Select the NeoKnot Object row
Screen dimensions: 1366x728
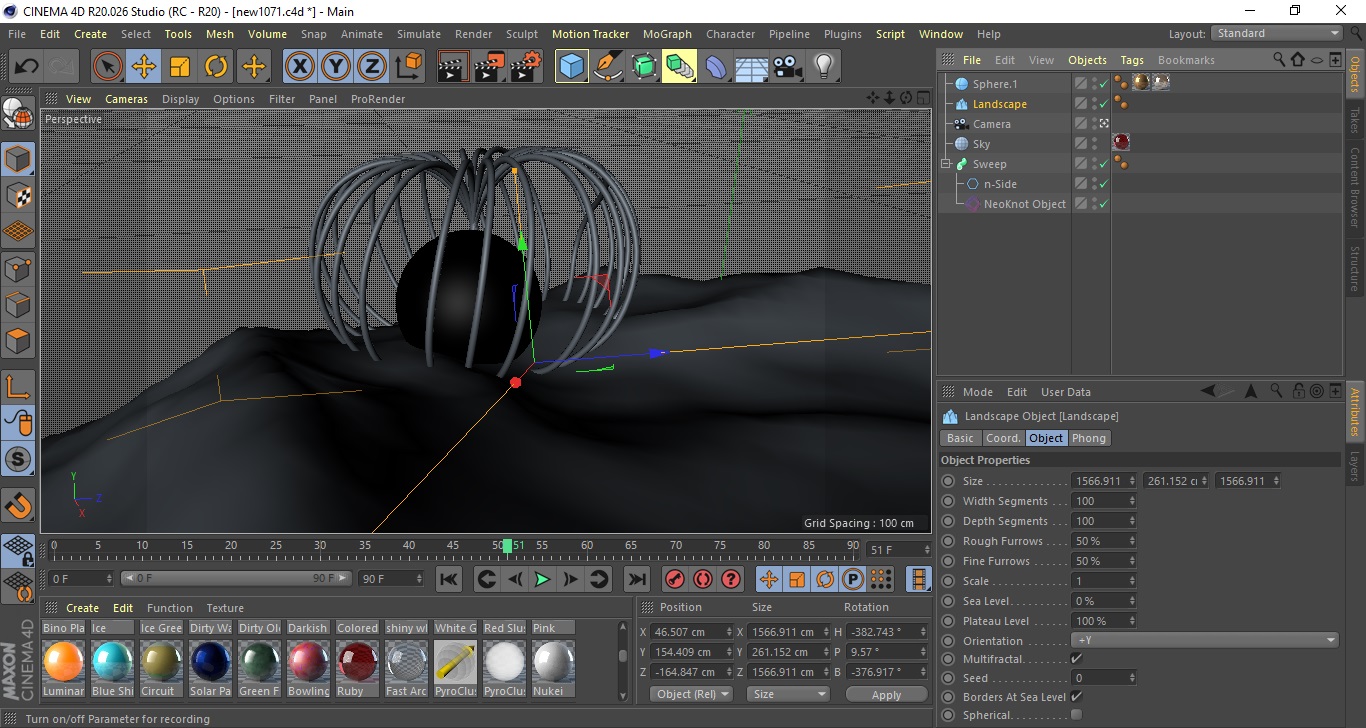click(x=1024, y=204)
